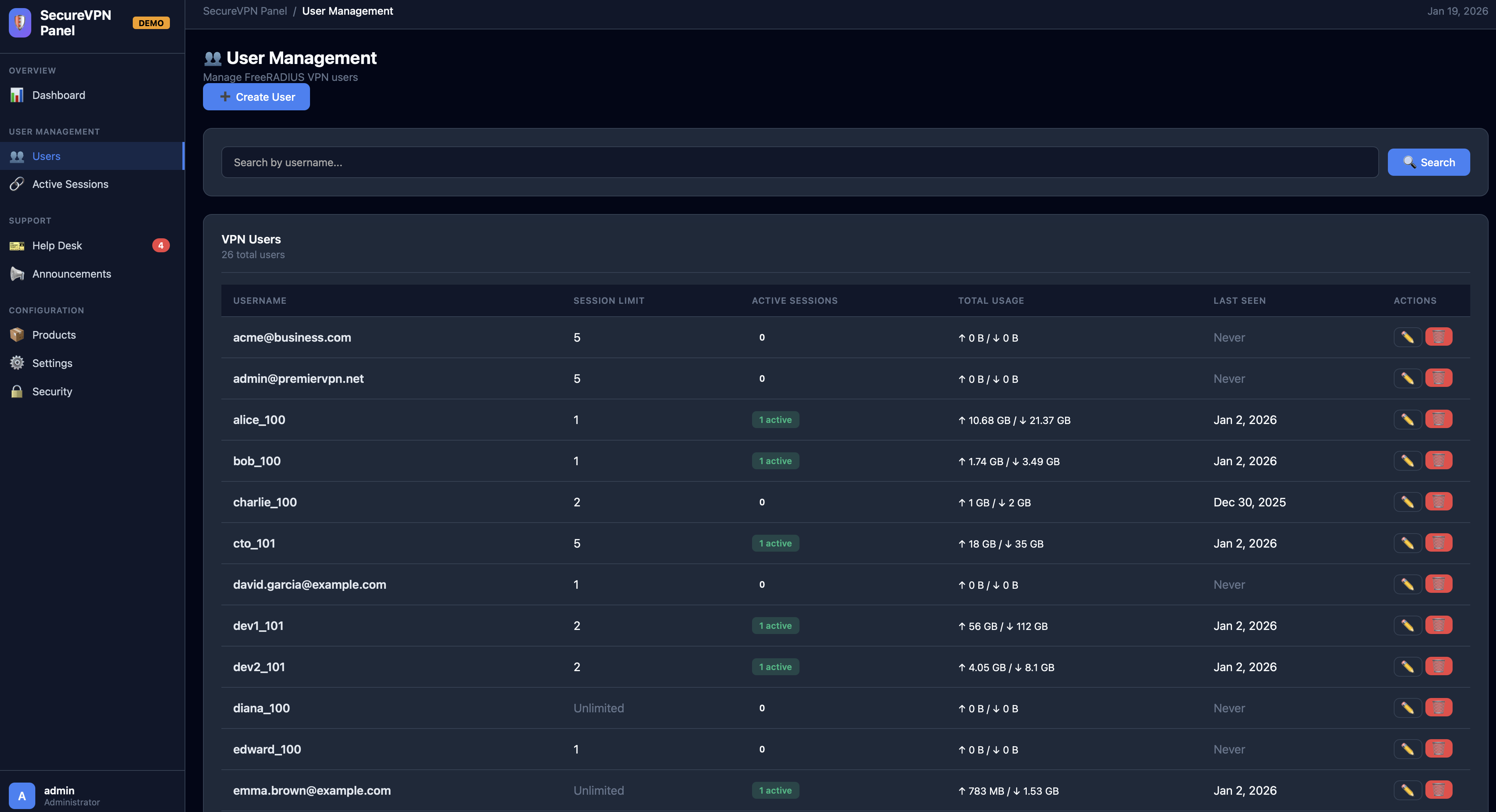Click SecureVPN Panel breadcrumb link
1496x812 pixels.
(x=245, y=11)
